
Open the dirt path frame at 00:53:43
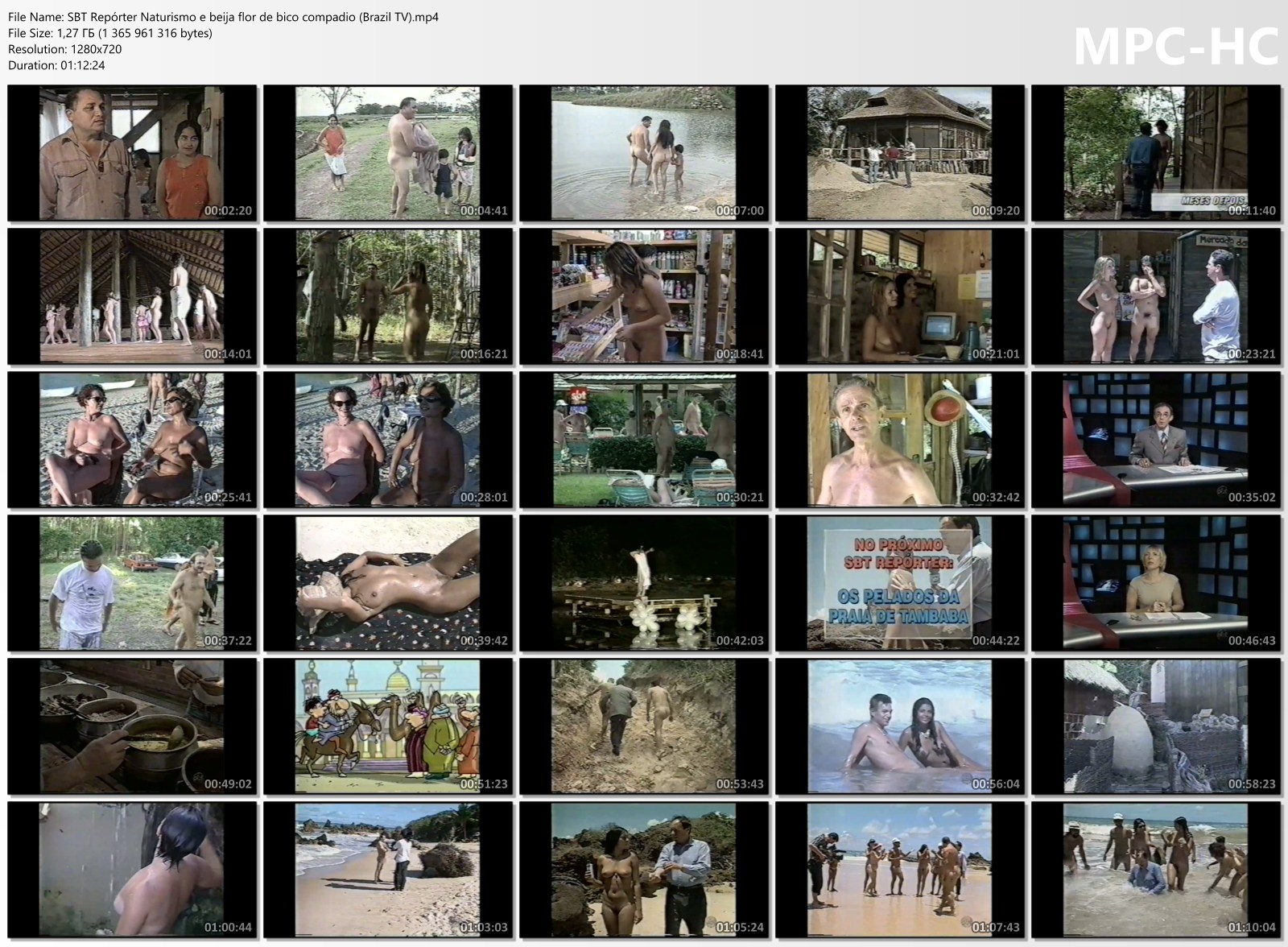(x=644, y=726)
